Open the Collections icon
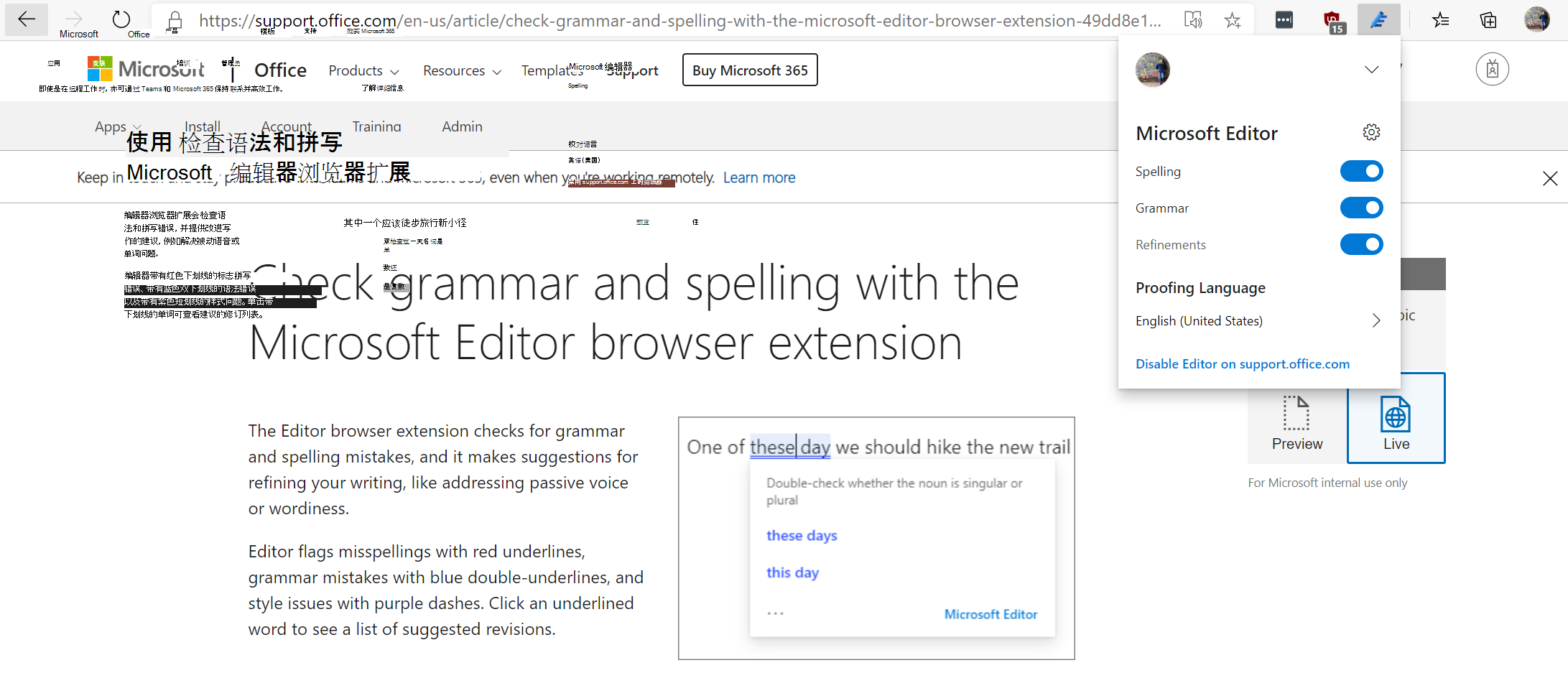This screenshot has height=696, width=1568. click(x=1487, y=19)
